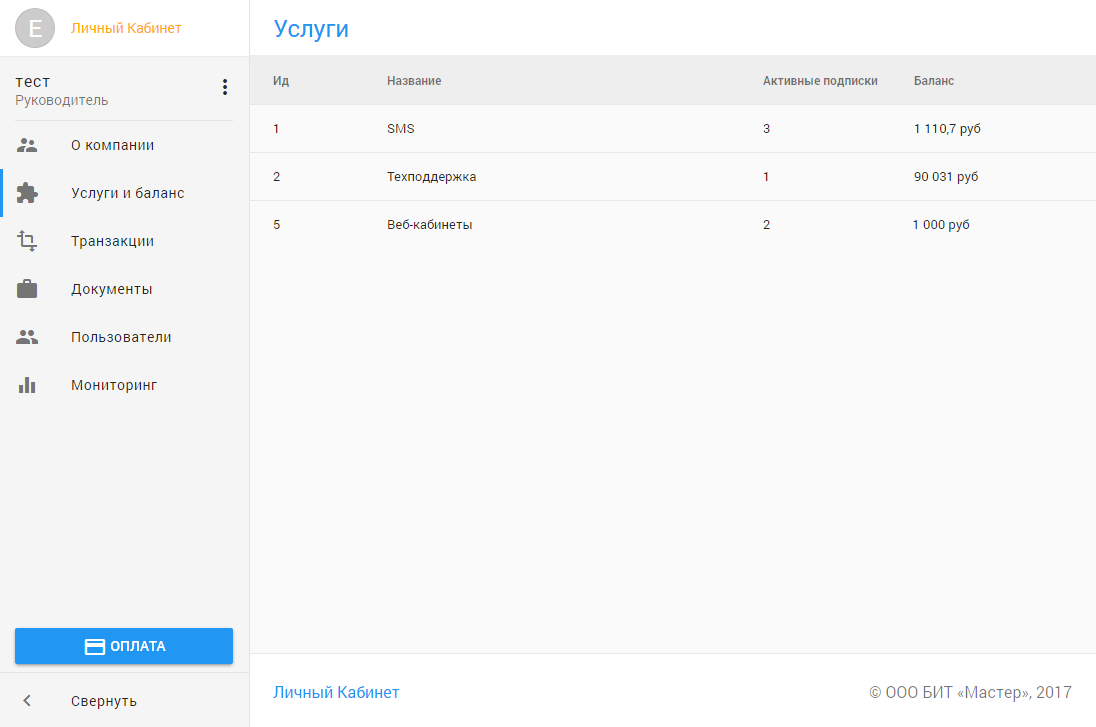The height and width of the screenshot is (727, 1096).
Task: Go to the Документы section
Action: (x=111, y=289)
